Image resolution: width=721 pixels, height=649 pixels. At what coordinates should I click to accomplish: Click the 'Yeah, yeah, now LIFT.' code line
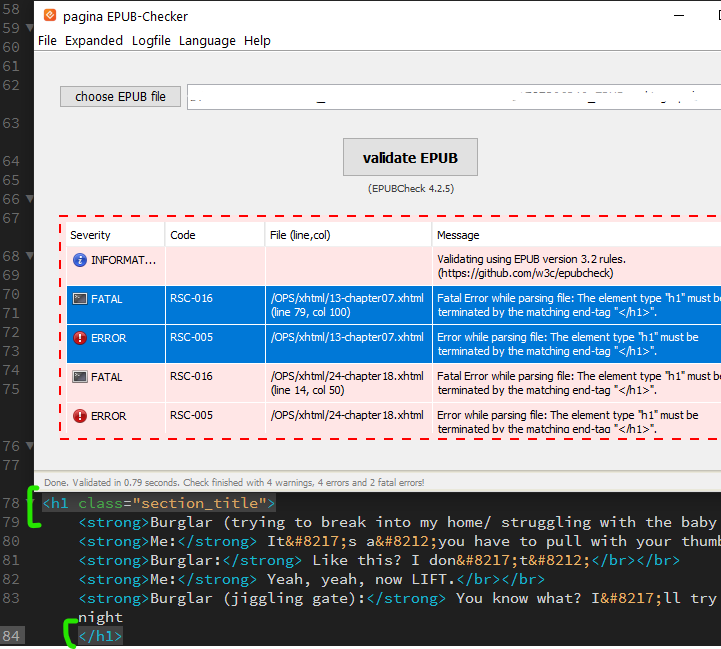click(311, 579)
